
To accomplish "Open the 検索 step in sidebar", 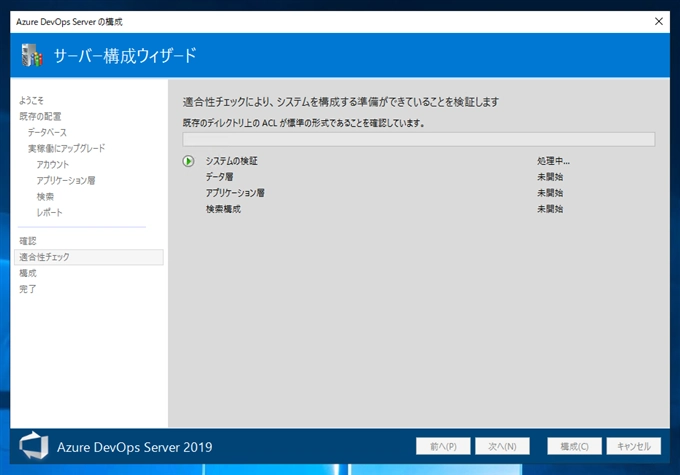I will [45, 197].
